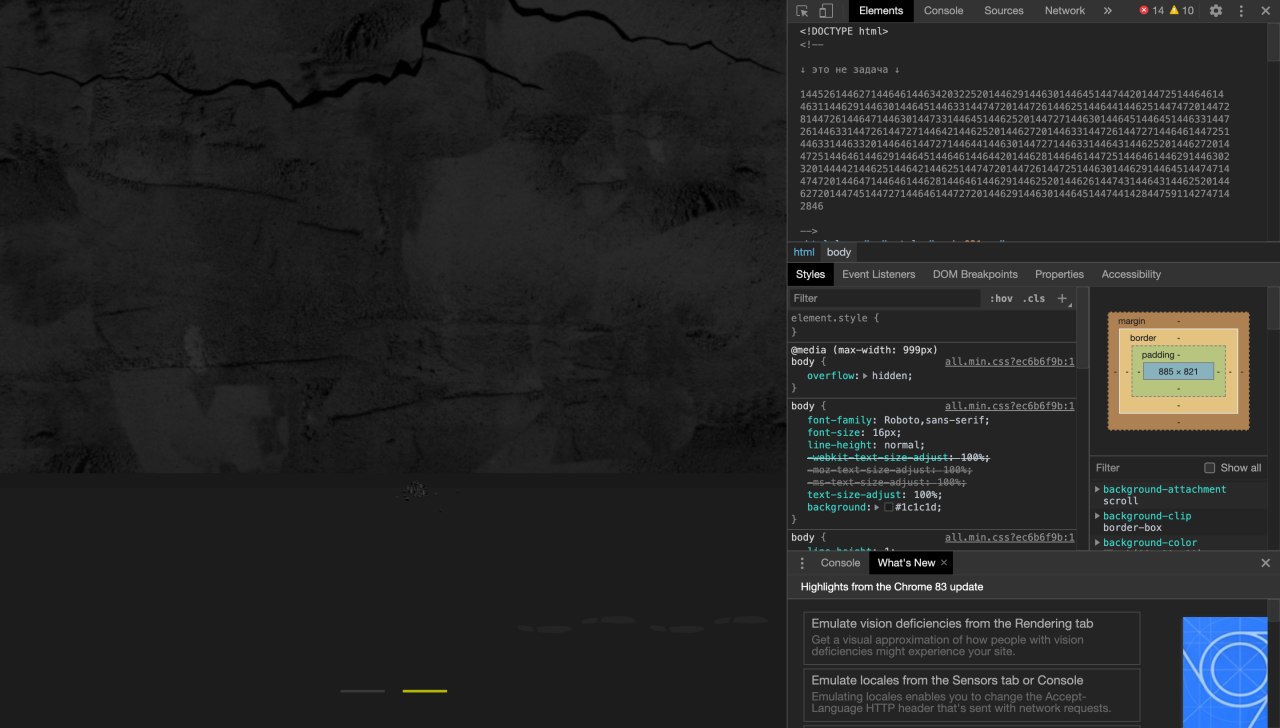
Task: Open the top Console tab
Action: (943, 11)
